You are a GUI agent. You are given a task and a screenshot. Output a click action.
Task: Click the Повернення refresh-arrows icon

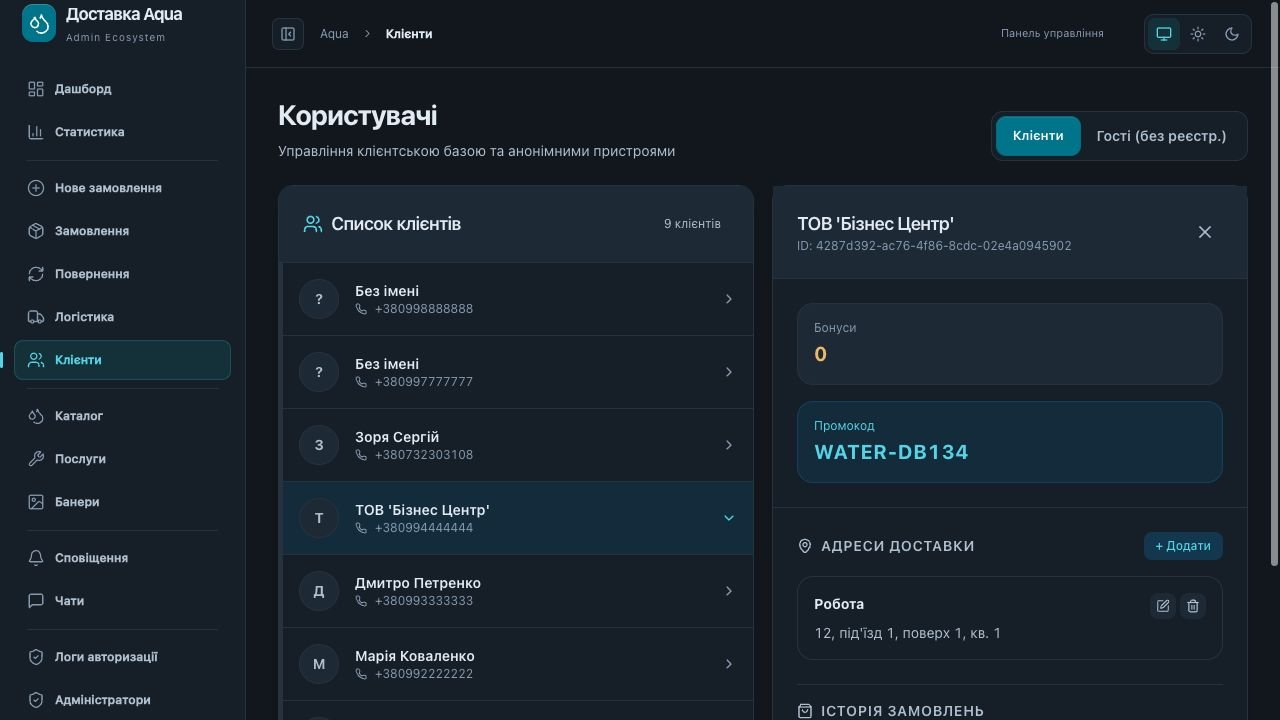[36, 274]
